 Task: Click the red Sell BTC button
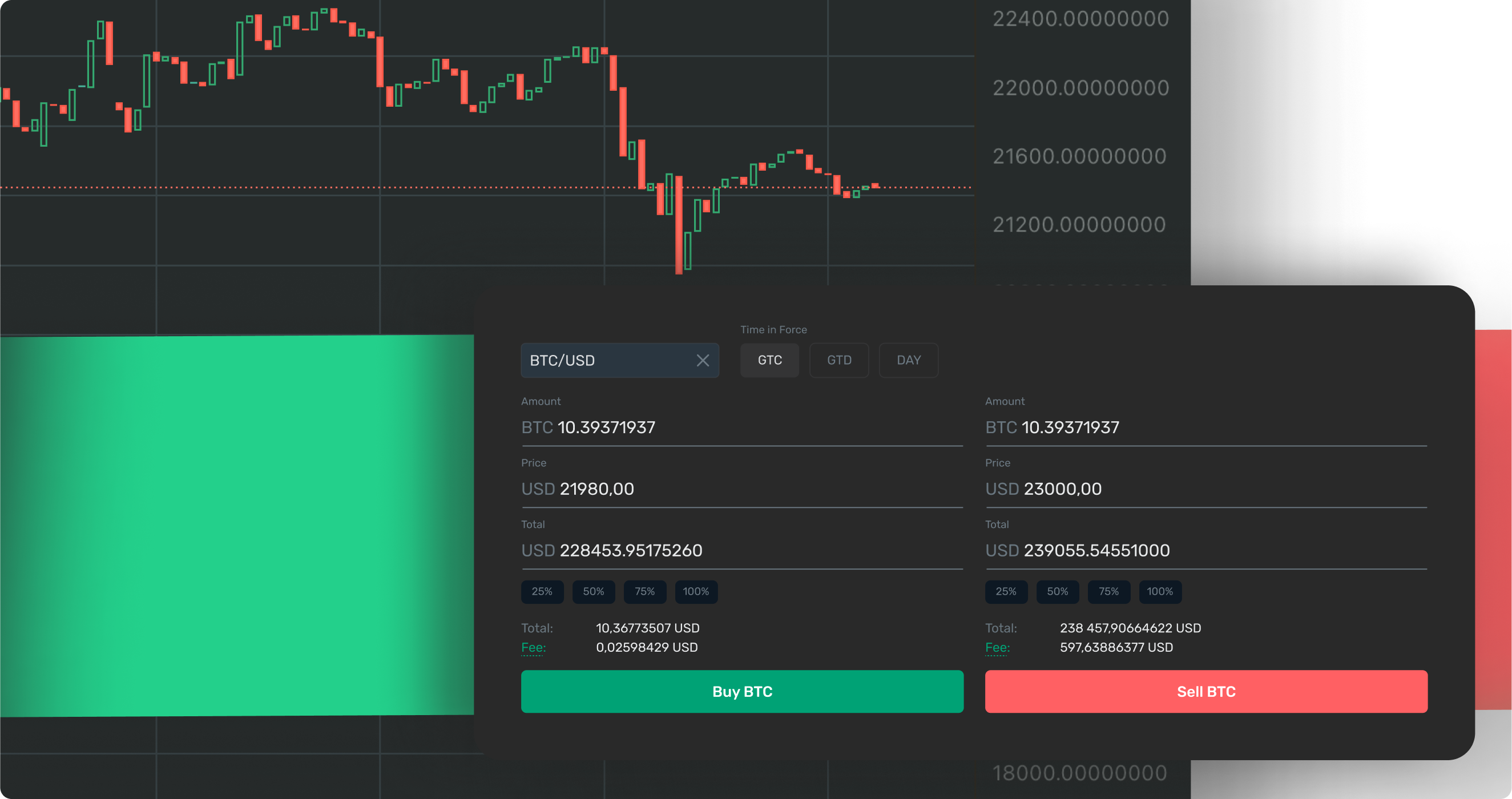(1205, 692)
